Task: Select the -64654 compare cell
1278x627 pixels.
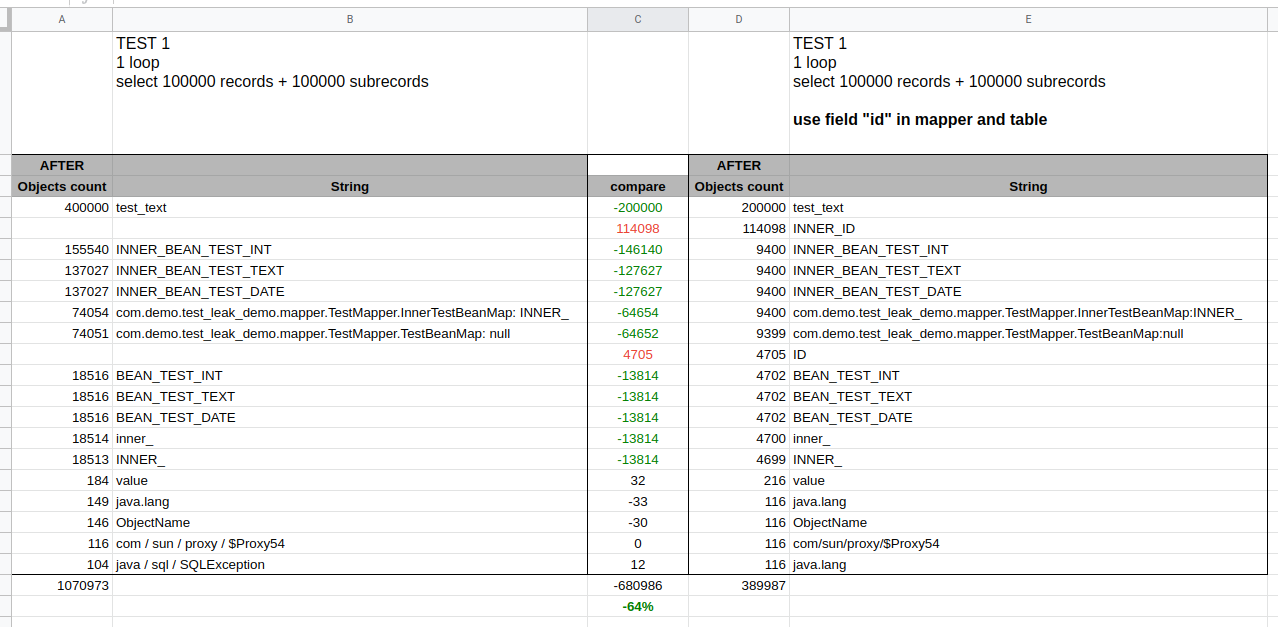Action: 638,312
